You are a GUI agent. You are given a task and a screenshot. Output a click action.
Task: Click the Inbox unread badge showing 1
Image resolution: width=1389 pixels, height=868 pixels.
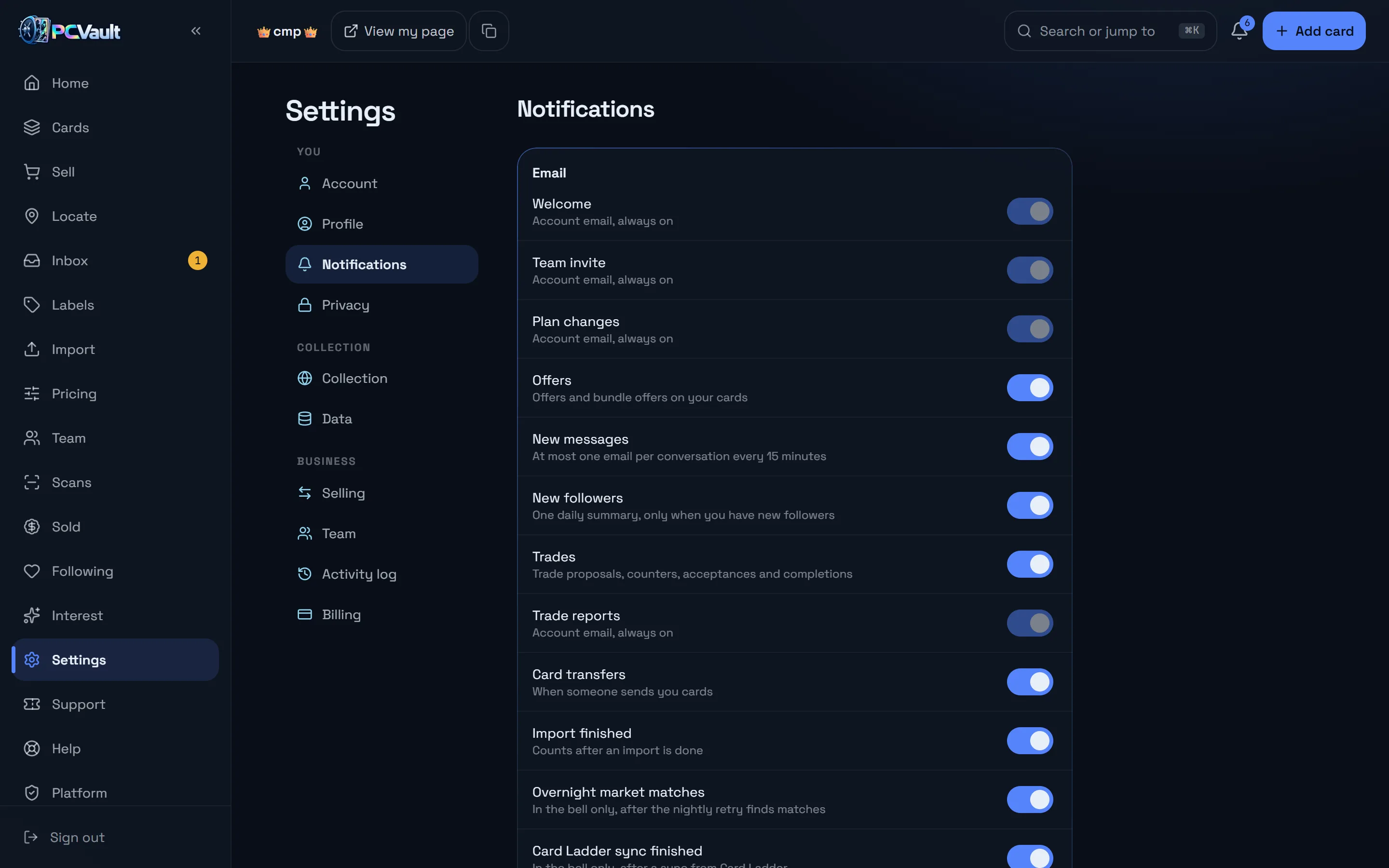197,260
